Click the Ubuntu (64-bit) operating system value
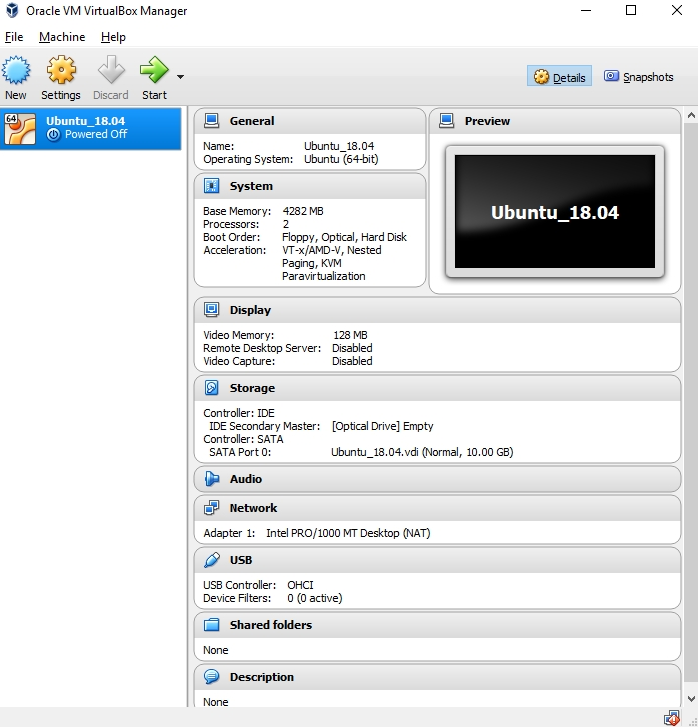 point(341,159)
